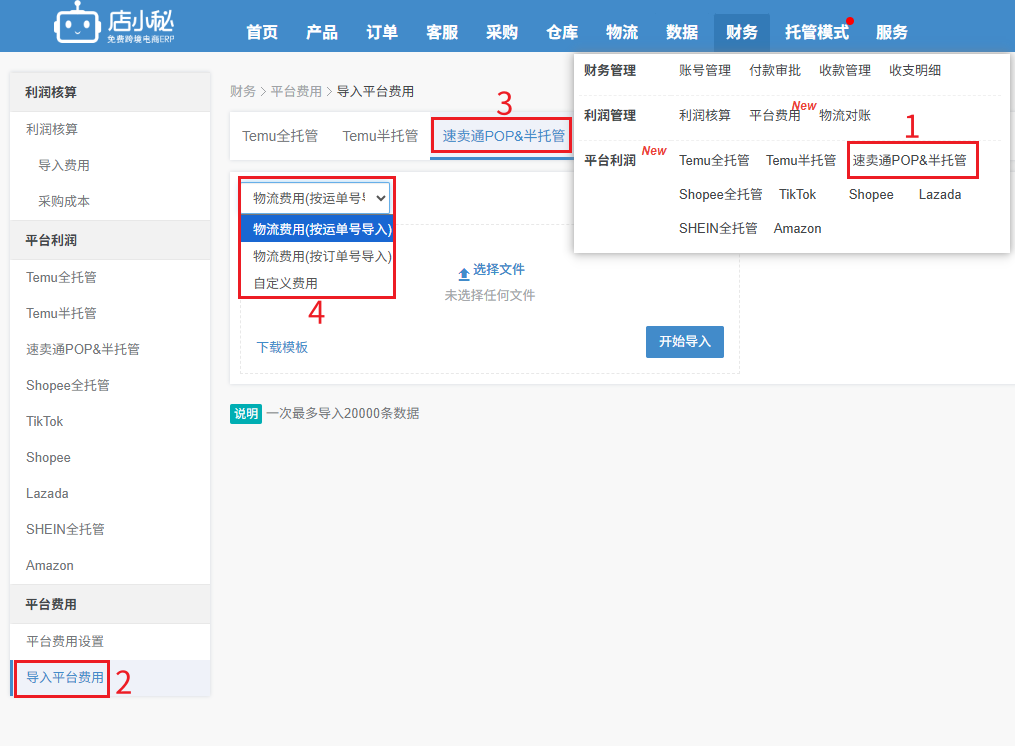Viewport: 1015px width, 746px height.
Task: Click 财务 in the breadcrumb
Action: pyautogui.click(x=243, y=91)
